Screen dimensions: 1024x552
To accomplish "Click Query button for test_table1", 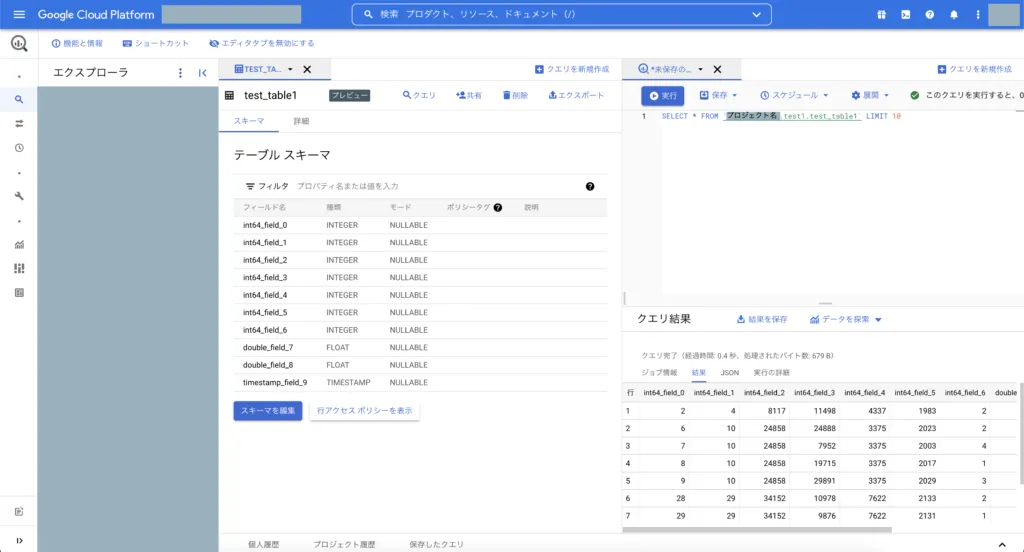I will (x=419, y=95).
